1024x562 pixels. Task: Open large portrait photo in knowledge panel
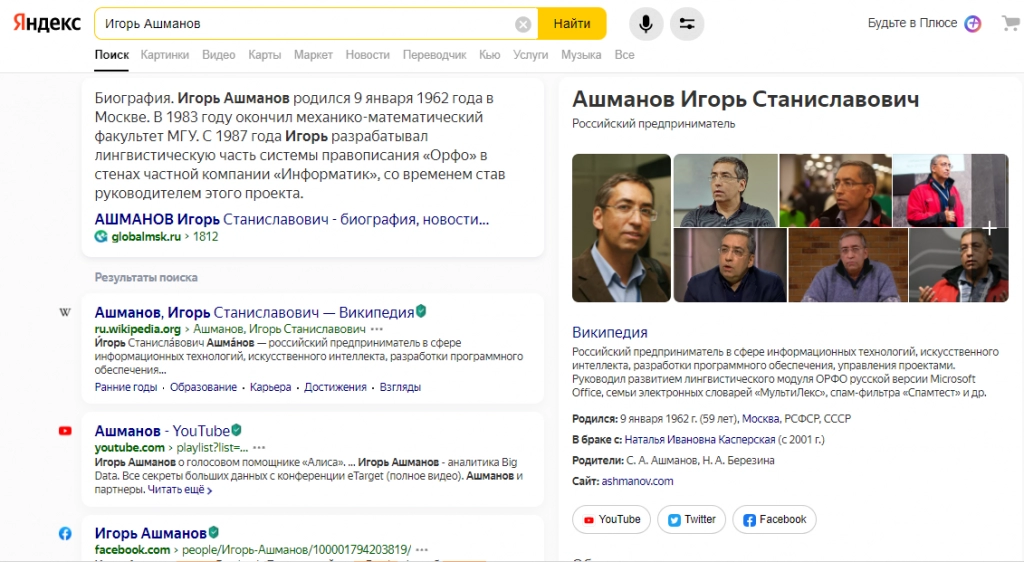tap(621, 228)
